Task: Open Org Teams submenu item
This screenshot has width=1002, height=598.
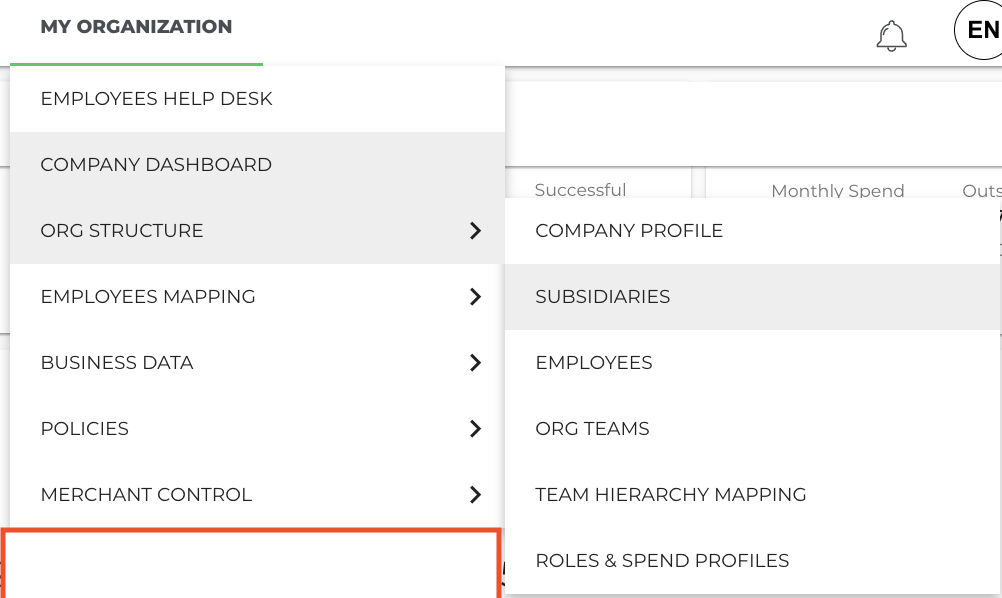Action: [752, 429]
